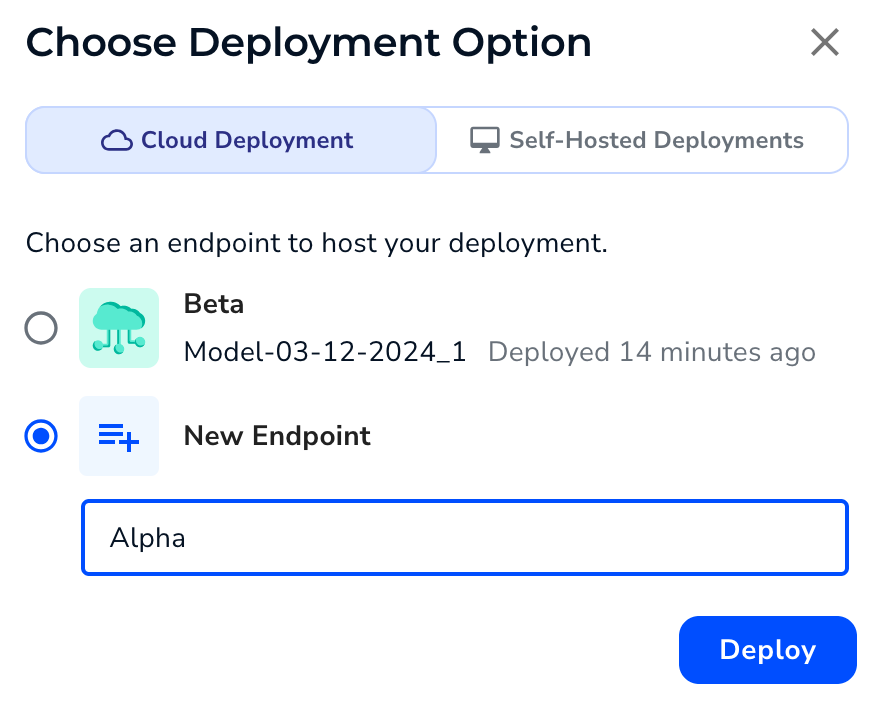Click the Choose Deployment Option title
This screenshot has width=883, height=703.
click(309, 42)
